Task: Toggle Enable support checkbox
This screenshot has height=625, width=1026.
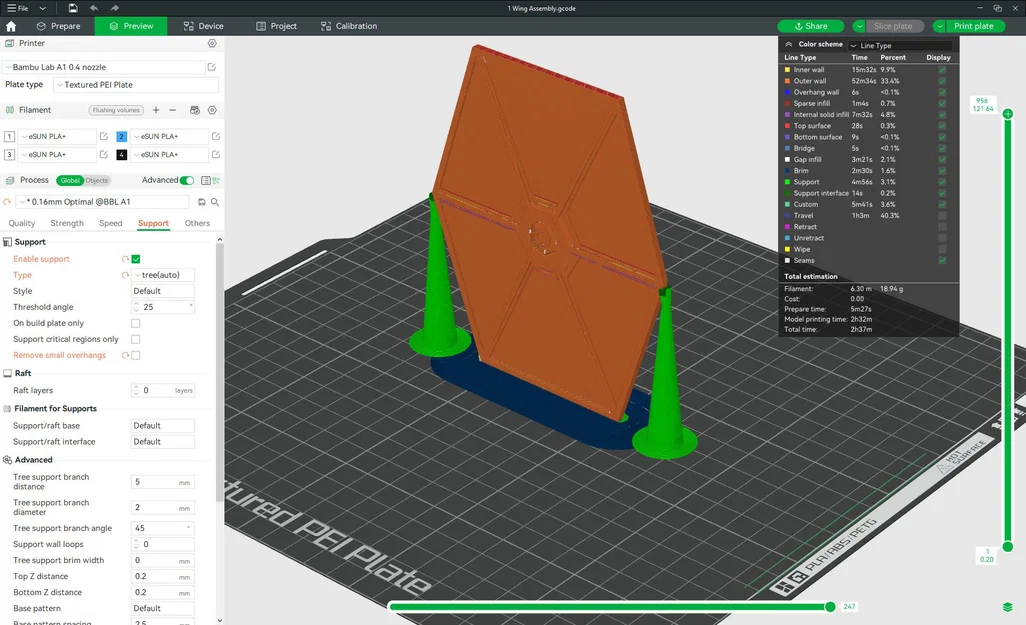Action: point(135,259)
